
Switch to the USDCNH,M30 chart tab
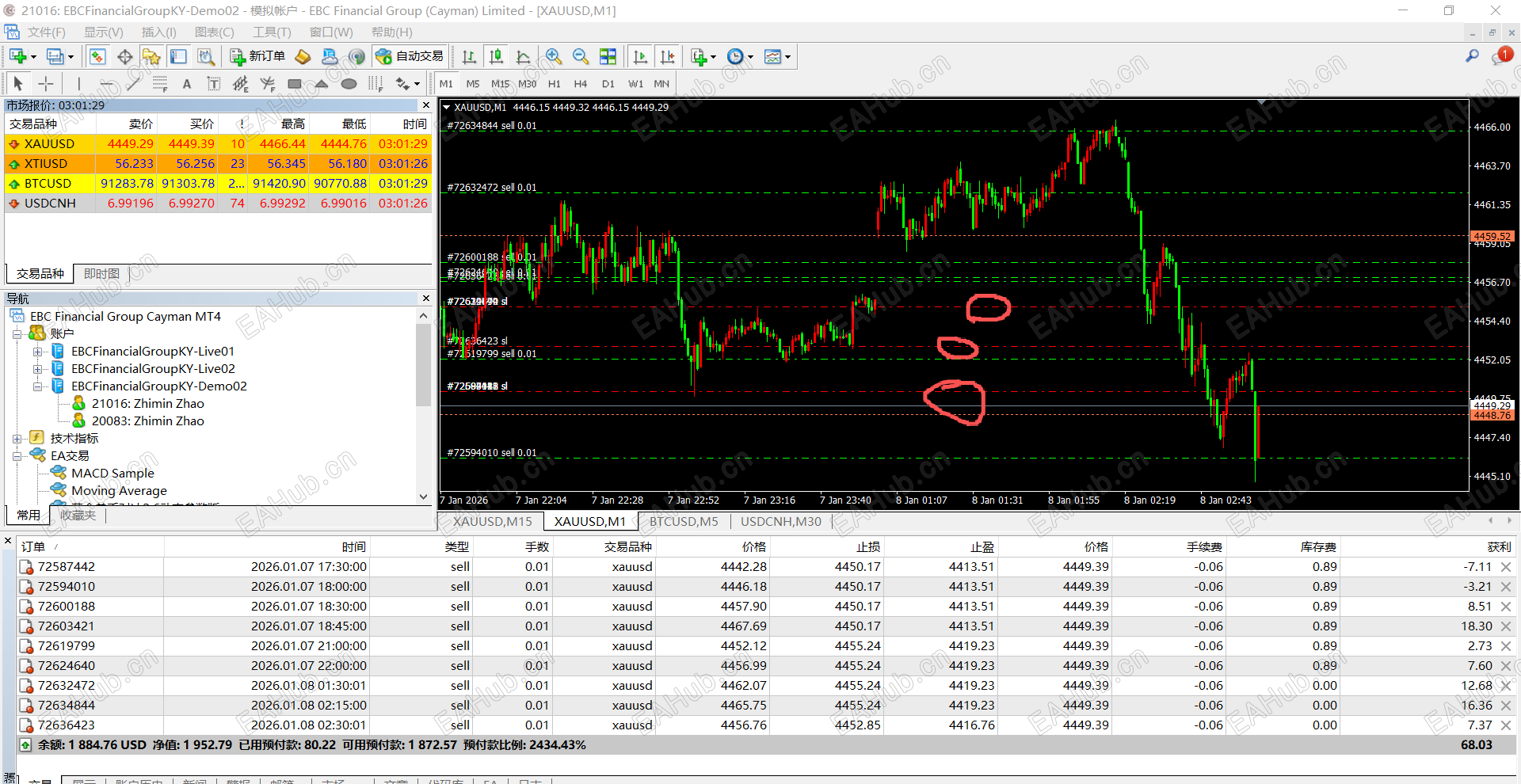click(x=781, y=522)
